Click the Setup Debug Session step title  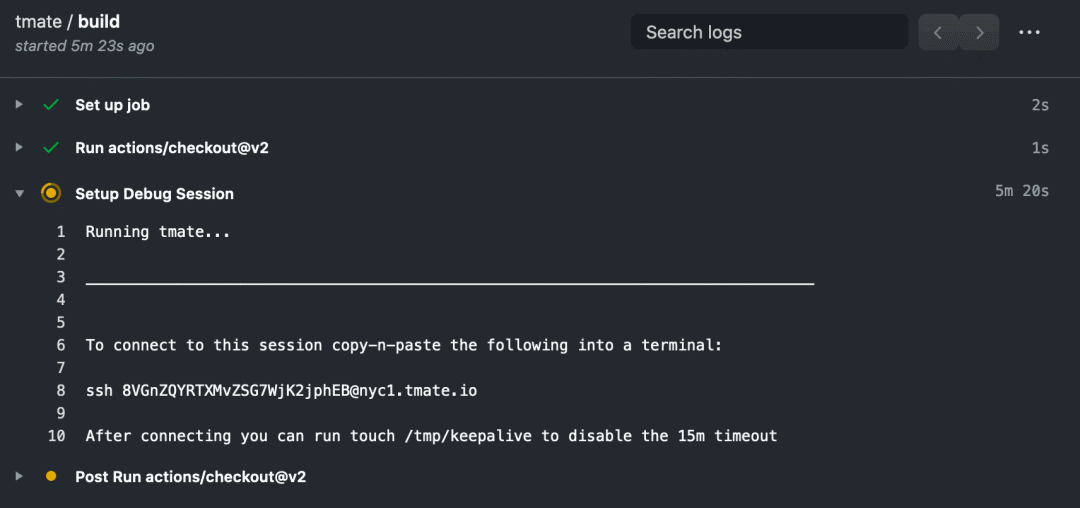pyautogui.click(x=154, y=194)
